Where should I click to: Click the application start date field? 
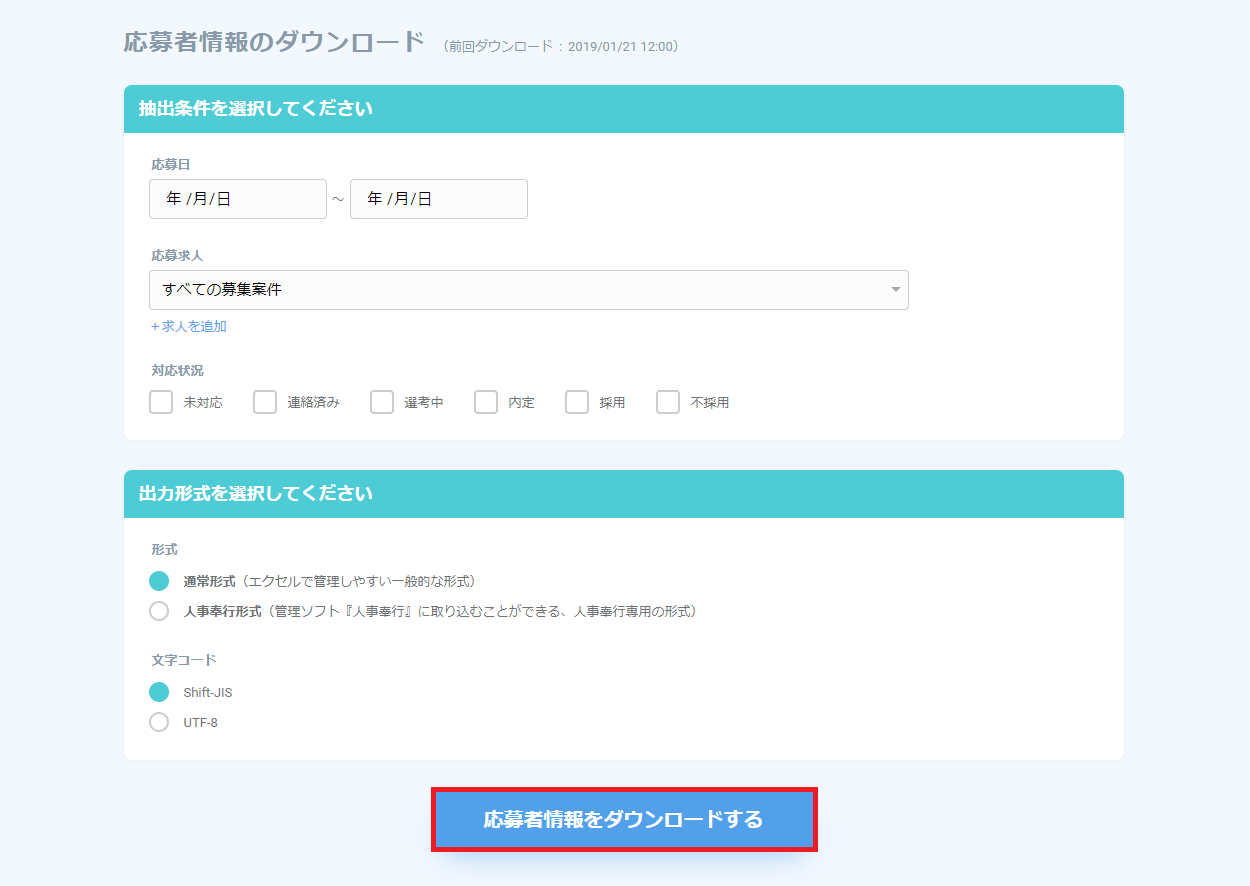[x=238, y=199]
